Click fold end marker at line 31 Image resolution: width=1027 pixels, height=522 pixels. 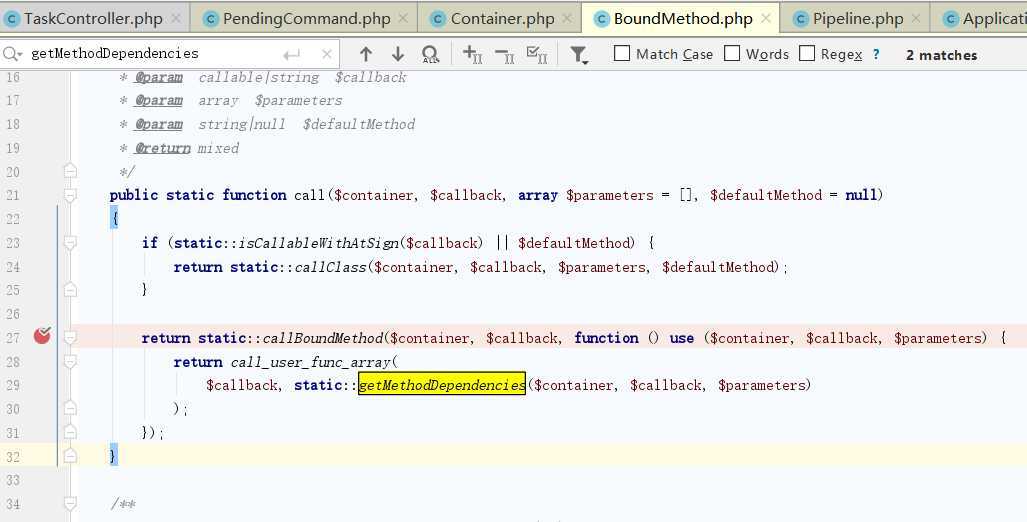point(70,432)
